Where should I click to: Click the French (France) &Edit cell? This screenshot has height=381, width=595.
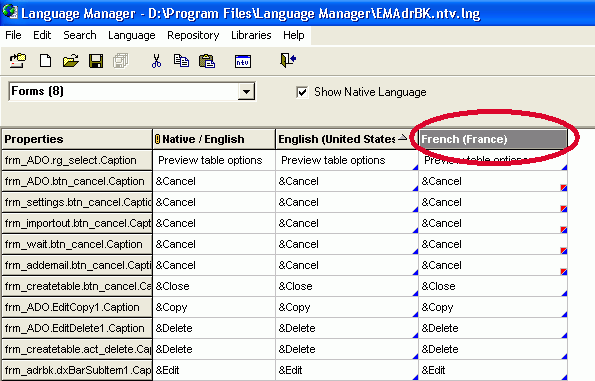(493, 370)
